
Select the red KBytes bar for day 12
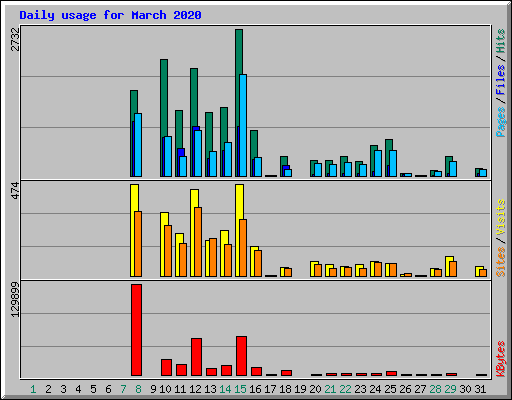coord(196,357)
